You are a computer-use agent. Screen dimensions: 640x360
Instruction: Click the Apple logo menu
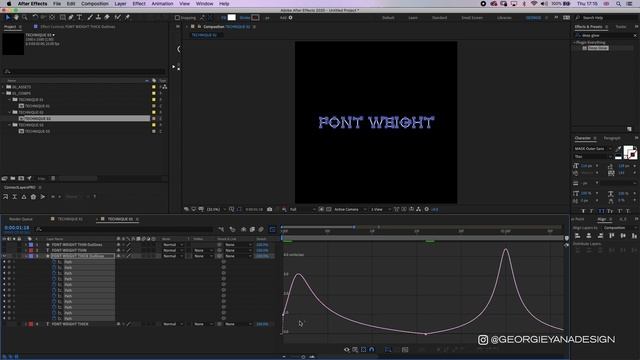(9, 4)
